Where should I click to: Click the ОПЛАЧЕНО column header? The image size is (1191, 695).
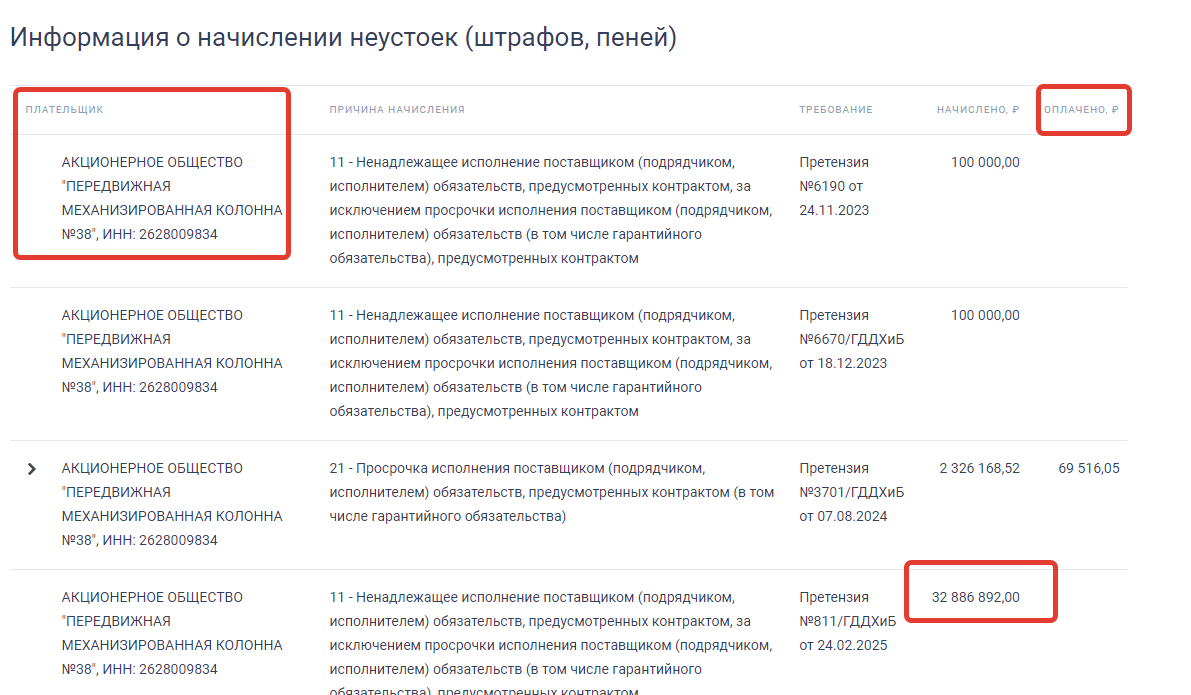tap(1081, 109)
